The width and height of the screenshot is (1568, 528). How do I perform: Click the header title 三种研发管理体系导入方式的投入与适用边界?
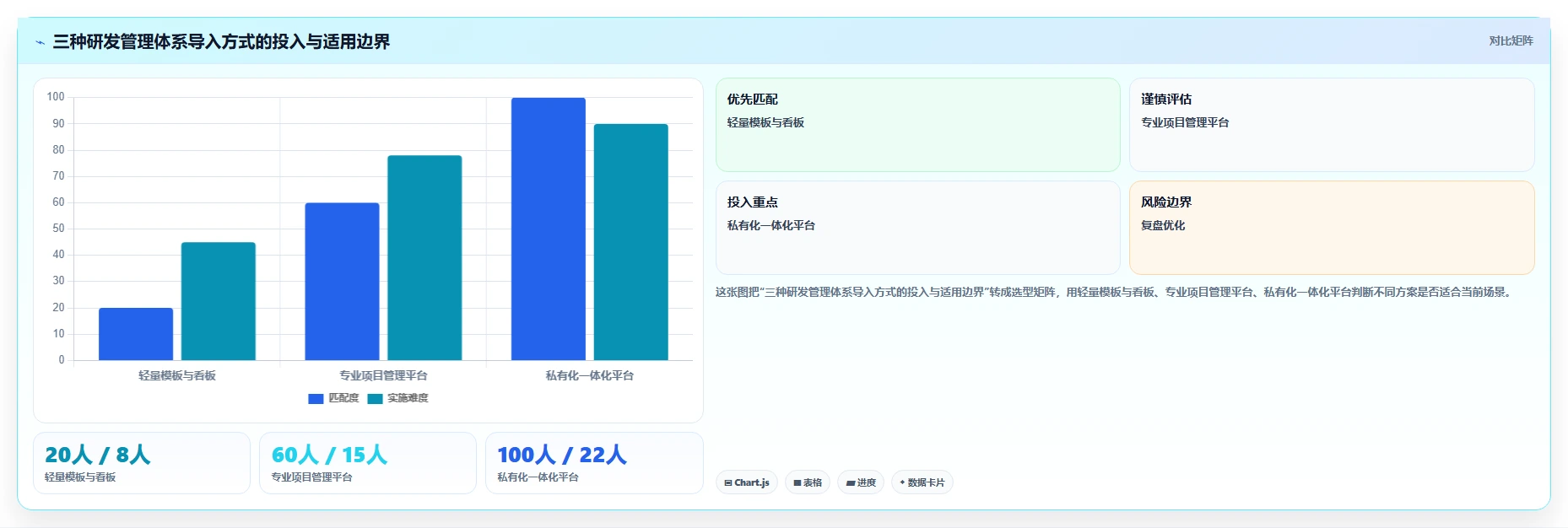[221, 41]
